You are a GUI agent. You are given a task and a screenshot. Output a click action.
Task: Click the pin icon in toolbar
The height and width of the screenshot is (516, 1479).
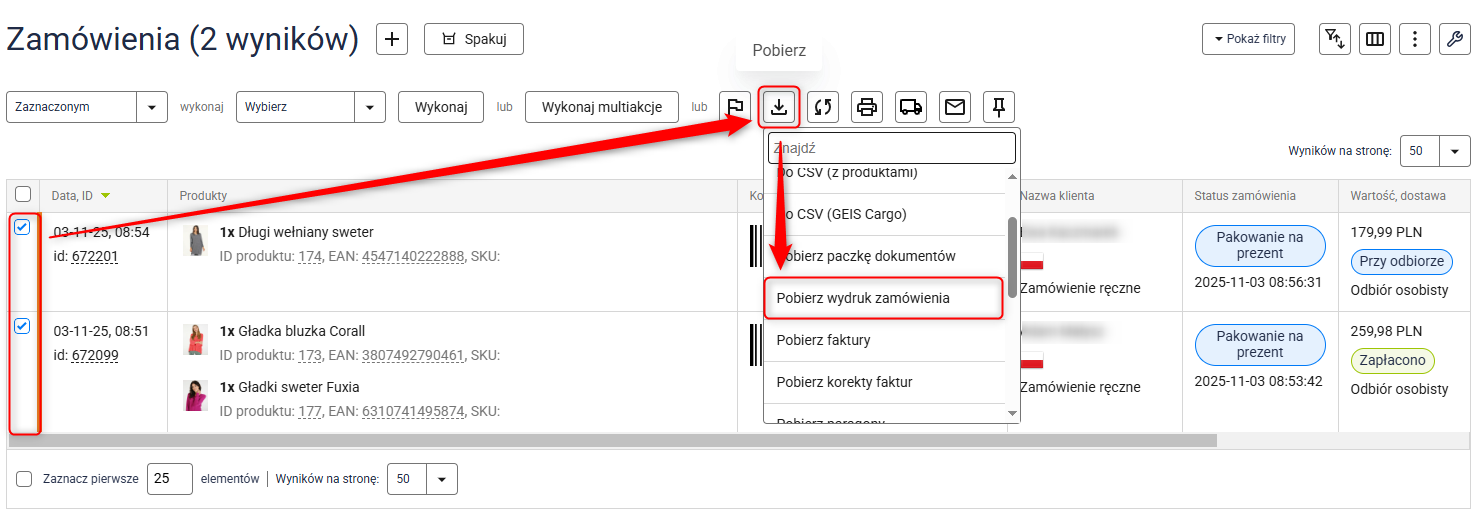(x=999, y=107)
